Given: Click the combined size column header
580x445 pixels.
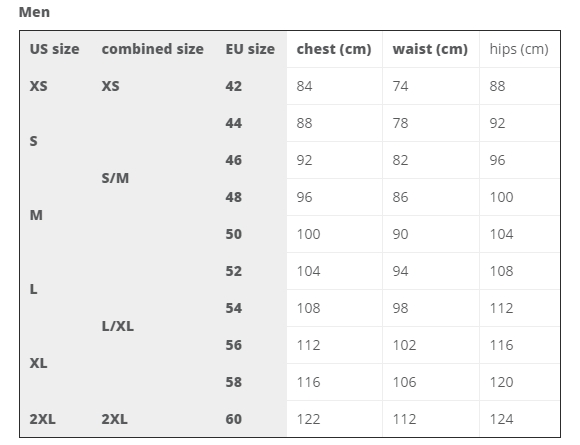Looking at the screenshot, I should tap(152, 49).
